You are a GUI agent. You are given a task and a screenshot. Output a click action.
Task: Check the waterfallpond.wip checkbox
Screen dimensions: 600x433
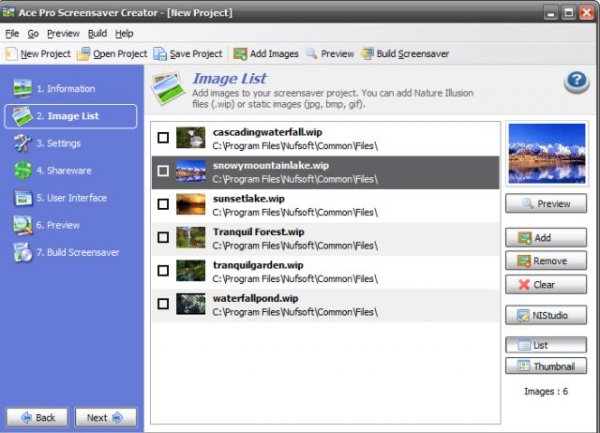click(163, 304)
